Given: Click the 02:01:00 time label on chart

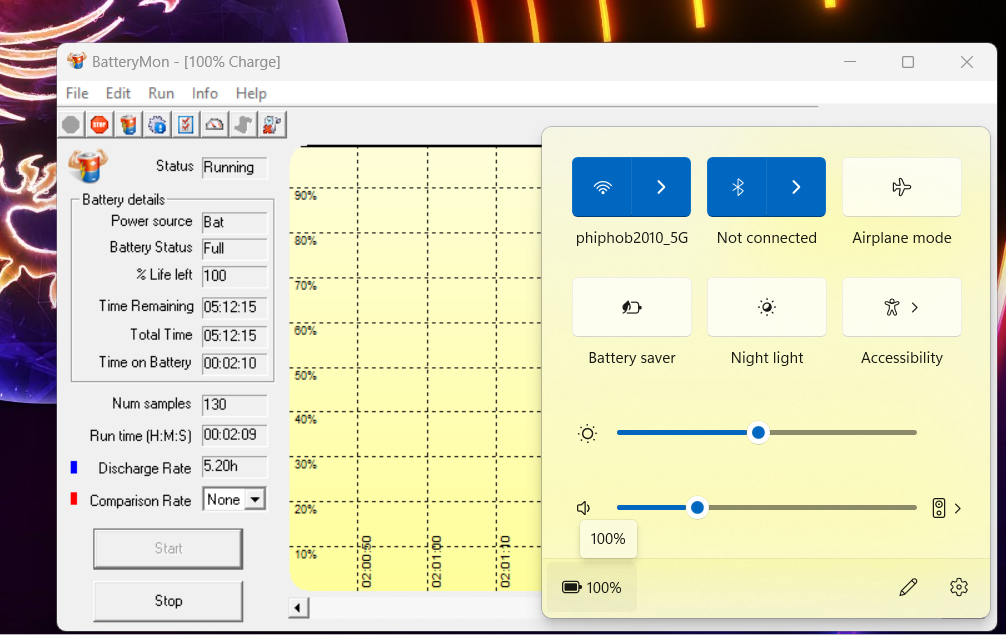Looking at the screenshot, I should 436,562.
